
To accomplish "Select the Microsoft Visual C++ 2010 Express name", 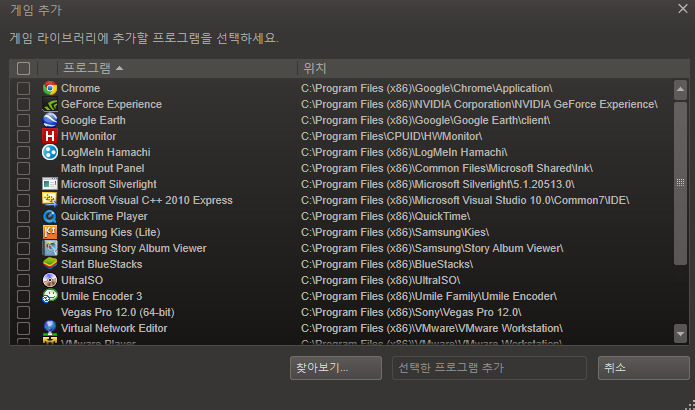I will 147,200.
